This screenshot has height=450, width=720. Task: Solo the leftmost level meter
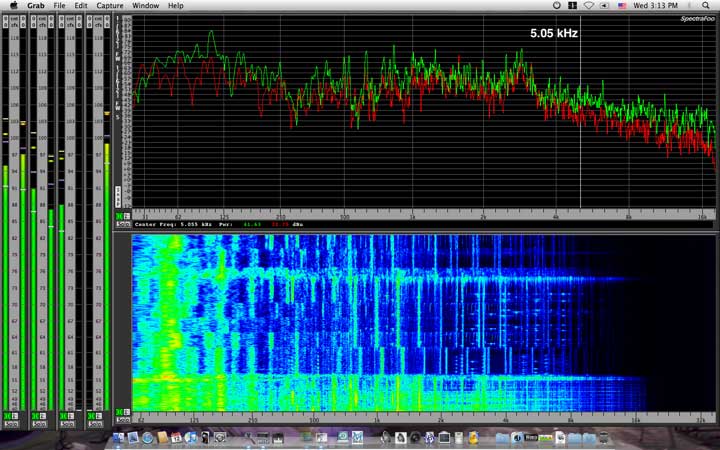point(11,423)
